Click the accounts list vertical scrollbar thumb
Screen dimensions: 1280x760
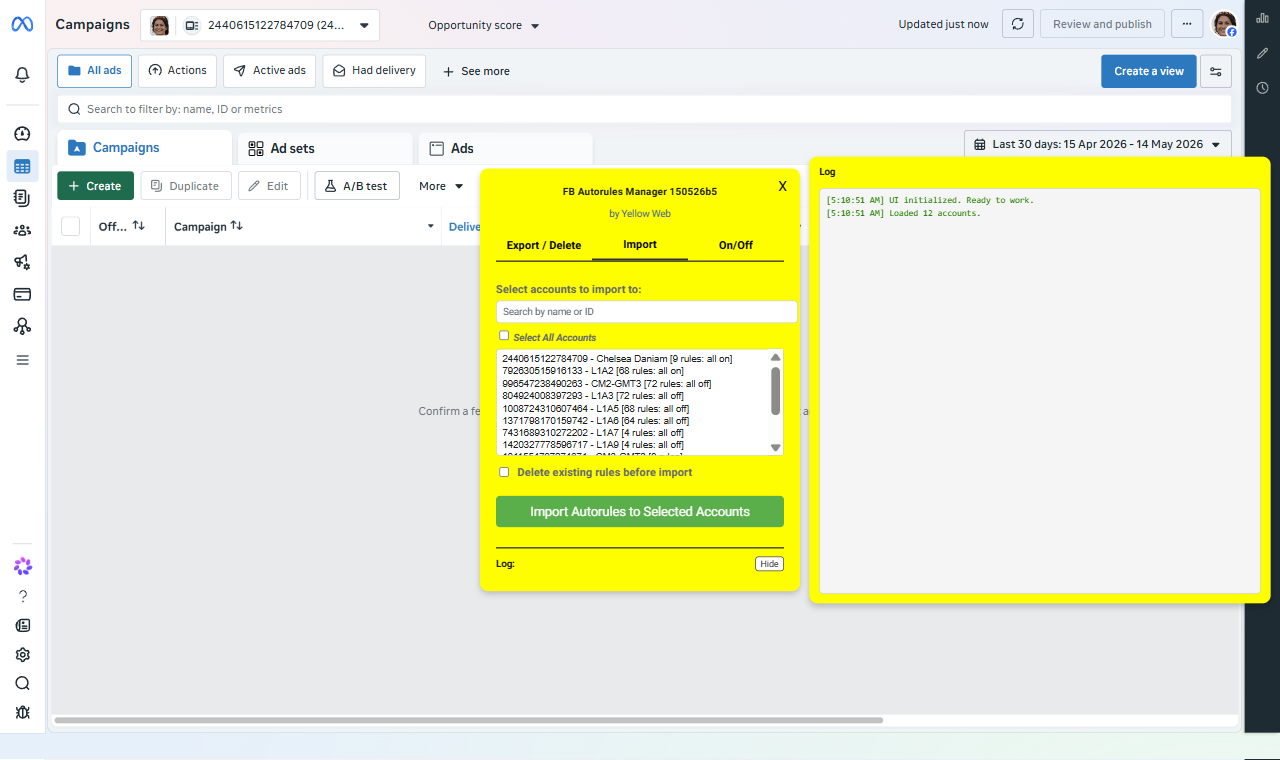coord(776,390)
